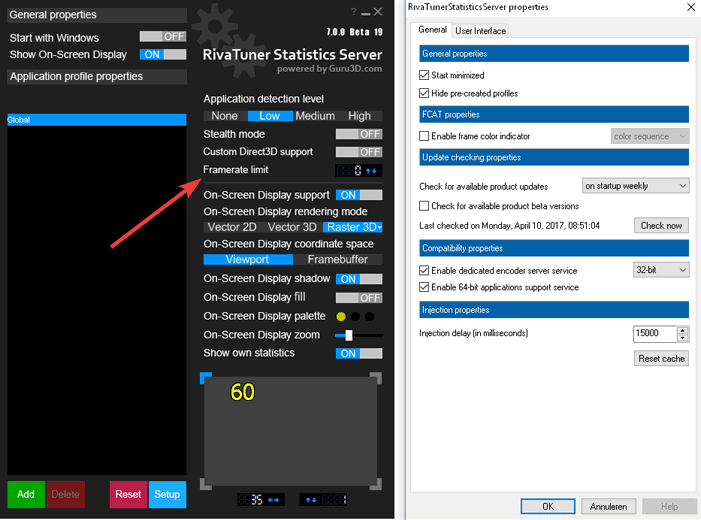Screen dimensions: 701x520
Task: Close the RivaTuner Statistics Server window
Action: pyautogui.click(x=378, y=12)
